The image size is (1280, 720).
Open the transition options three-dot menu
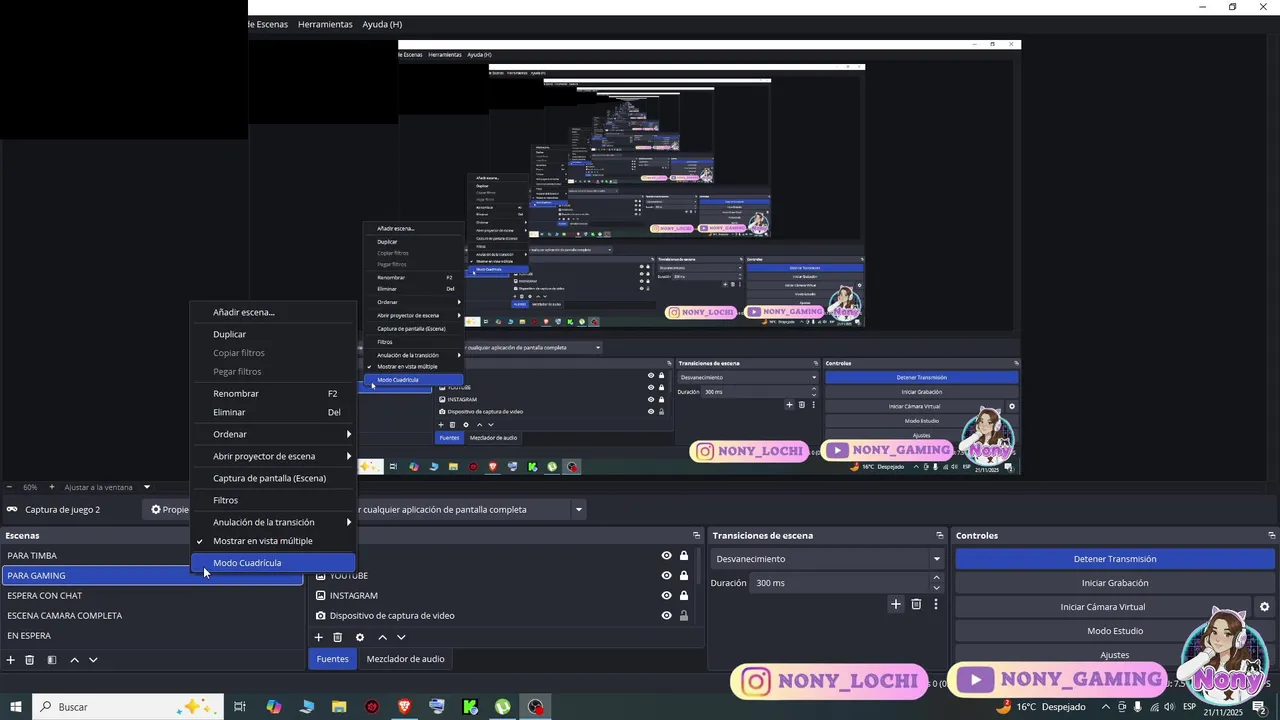click(936, 604)
